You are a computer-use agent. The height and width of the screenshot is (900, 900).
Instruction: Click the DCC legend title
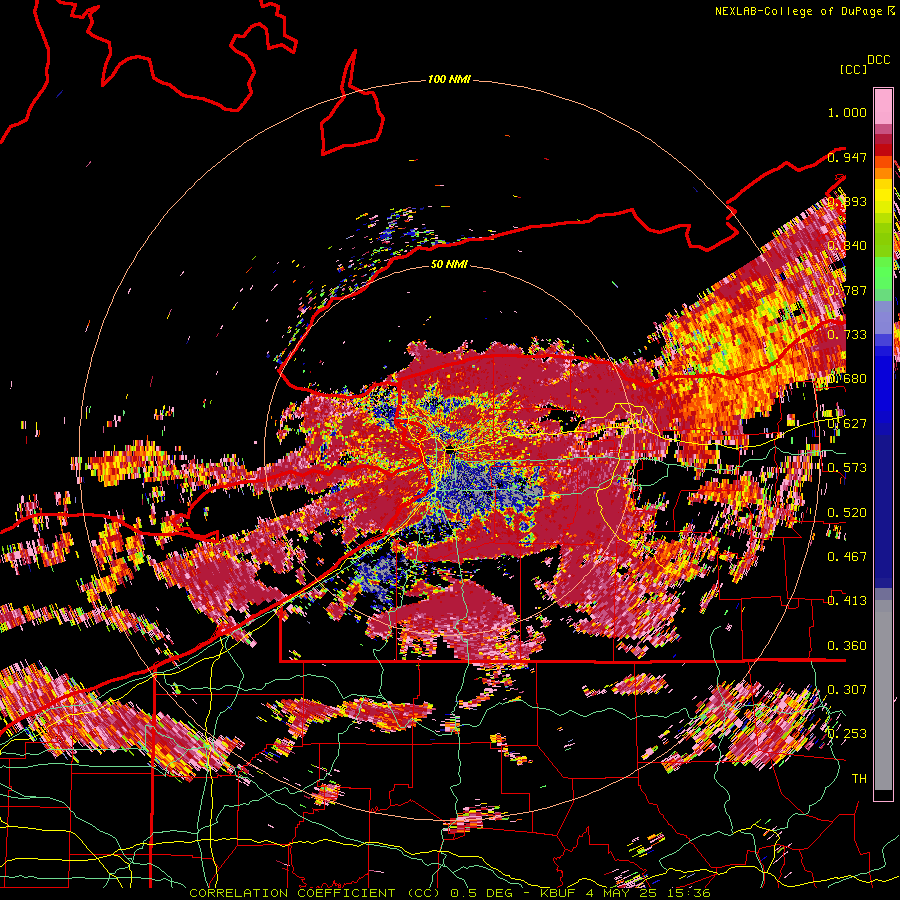click(x=878, y=60)
